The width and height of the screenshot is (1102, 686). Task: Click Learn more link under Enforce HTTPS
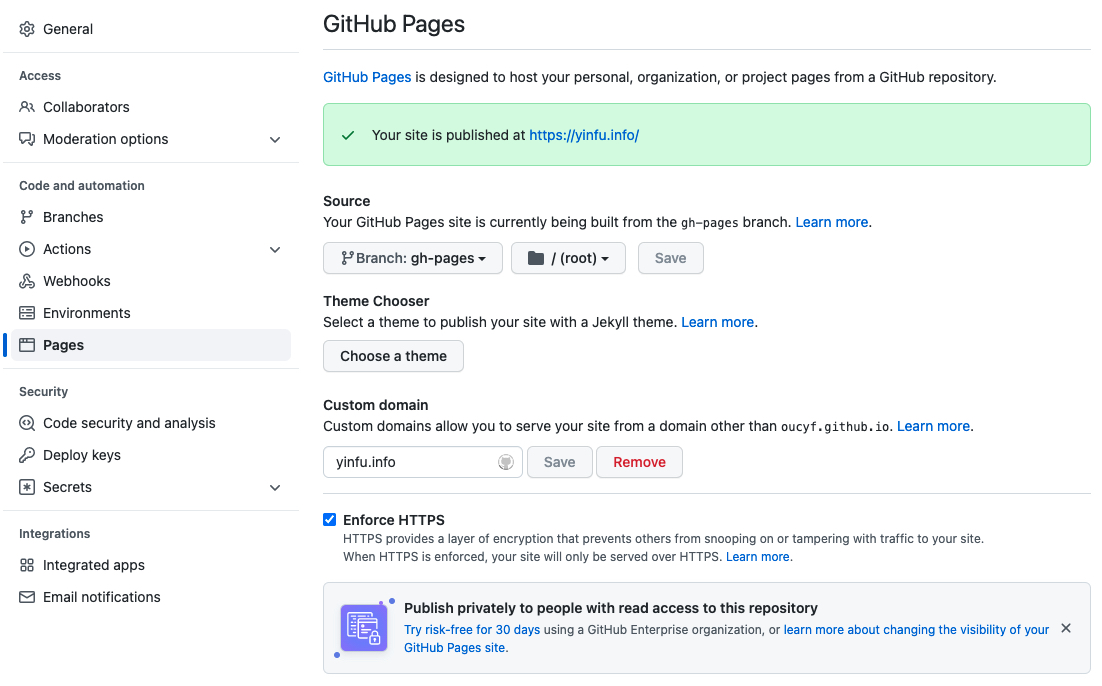point(758,557)
